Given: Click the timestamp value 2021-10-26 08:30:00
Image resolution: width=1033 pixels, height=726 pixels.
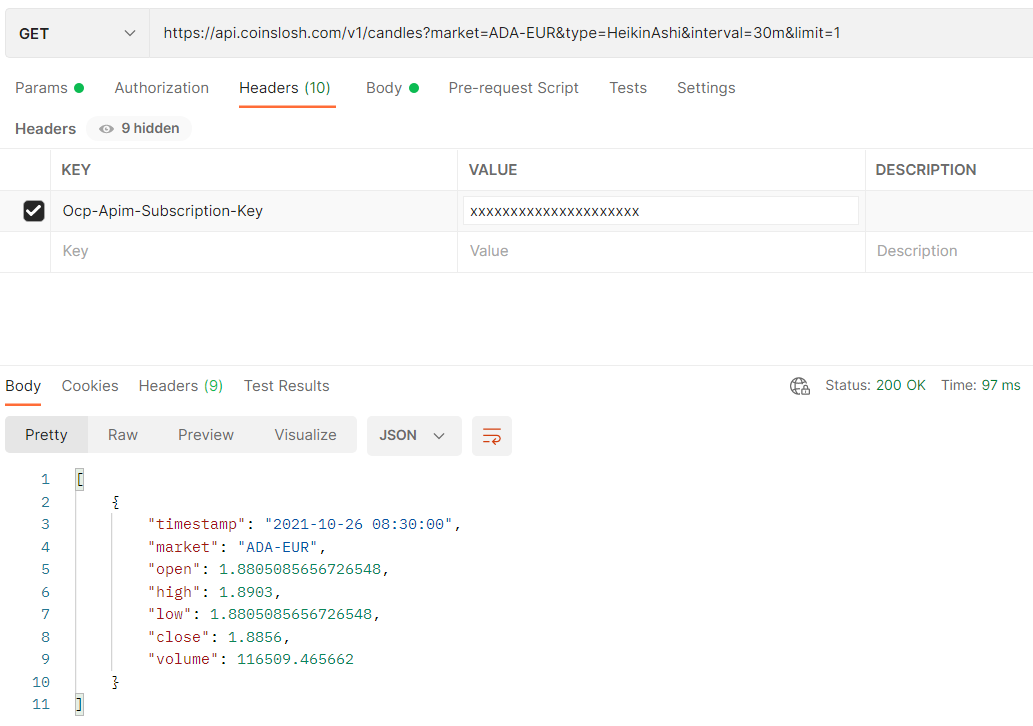Looking at the screenshot, I should (x=359, y=524).
